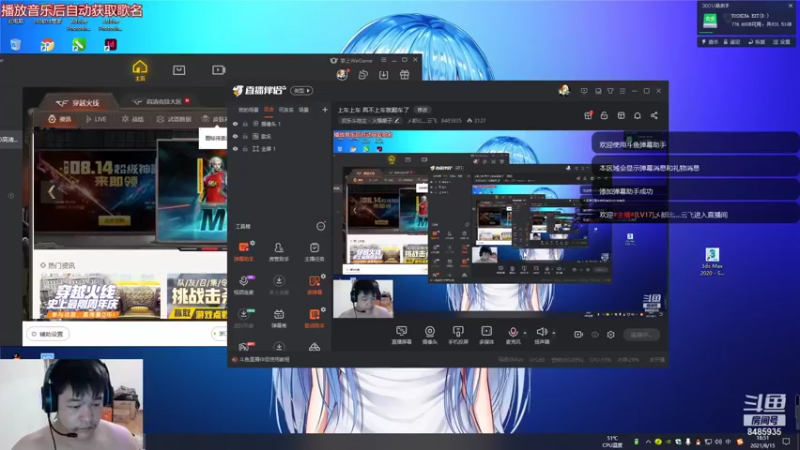Screen dimensions: 800x450
Task: Open 穿越火线 anniversary news thumbnail
Action: (x=99, y=297)
